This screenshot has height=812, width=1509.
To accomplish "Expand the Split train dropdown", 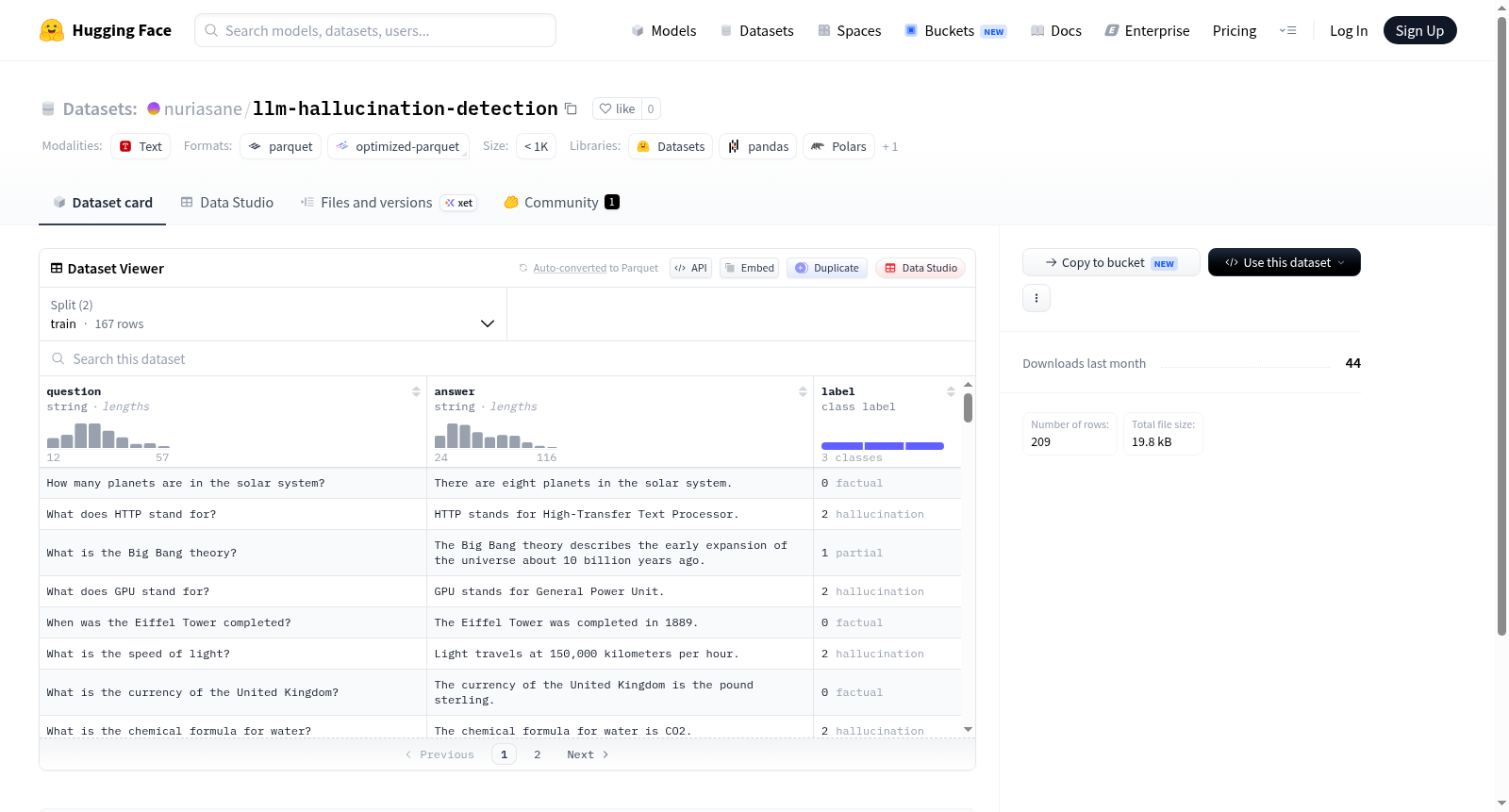I will point(273,314).
